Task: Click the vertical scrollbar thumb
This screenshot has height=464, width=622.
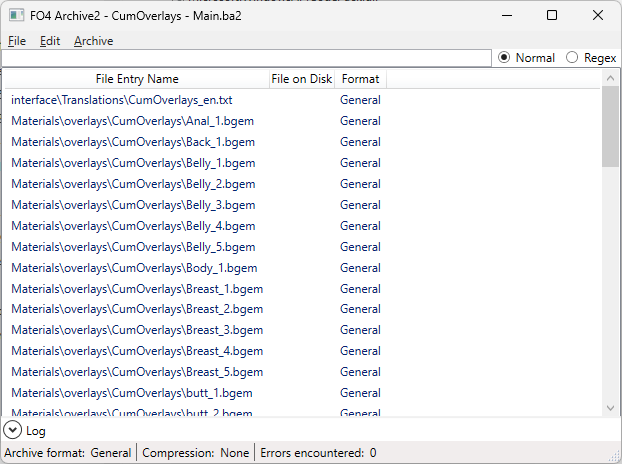Action: pyautogui.click(x=610, y=125)
